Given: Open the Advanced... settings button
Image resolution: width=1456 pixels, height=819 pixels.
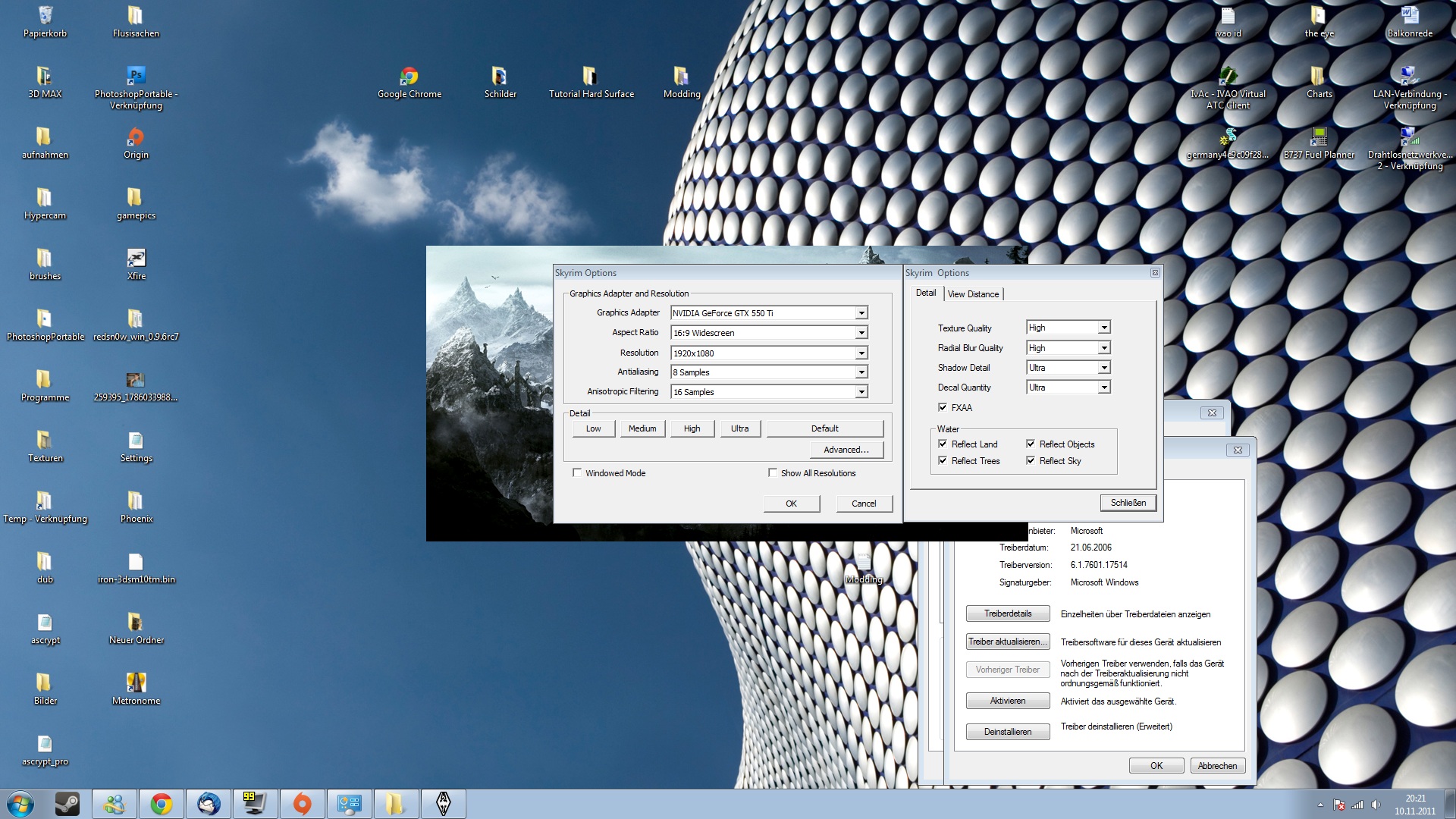Looking at the screenshot, I should tap(846, 450).
